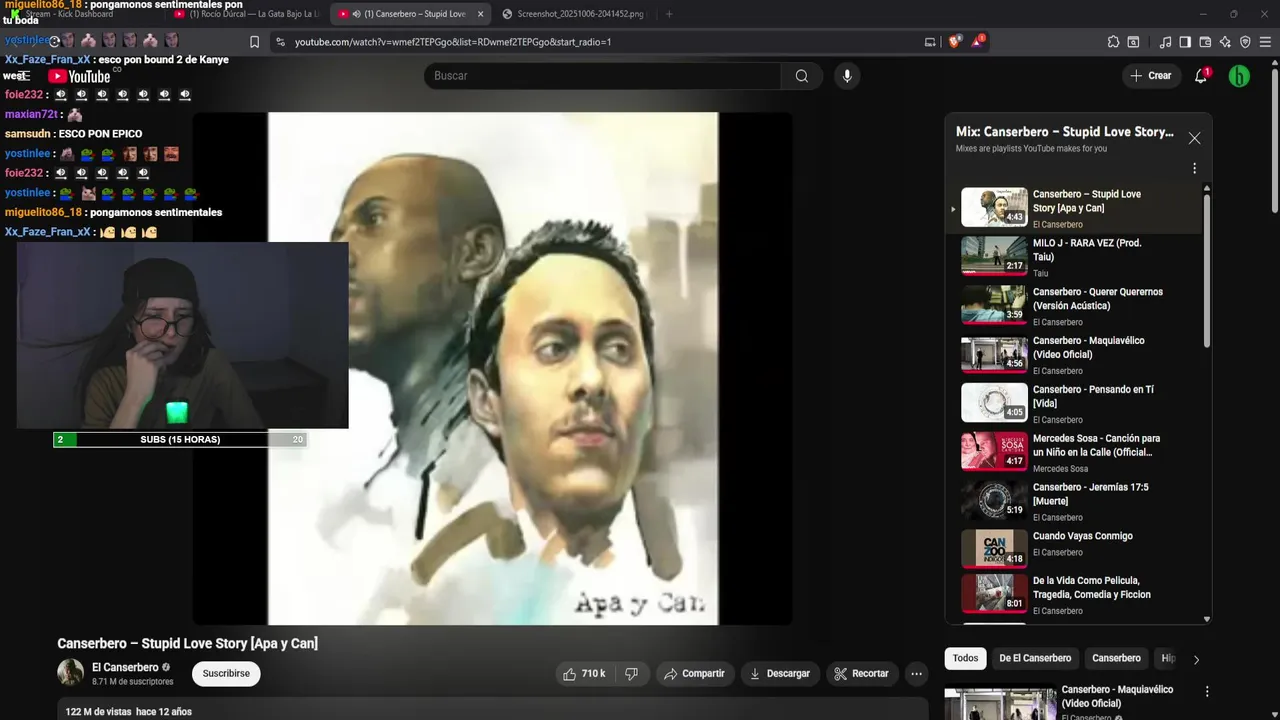This screenshot has width=1280, height=720.
Task: Dislike the video with thumbs down
Action: (631, 674)
